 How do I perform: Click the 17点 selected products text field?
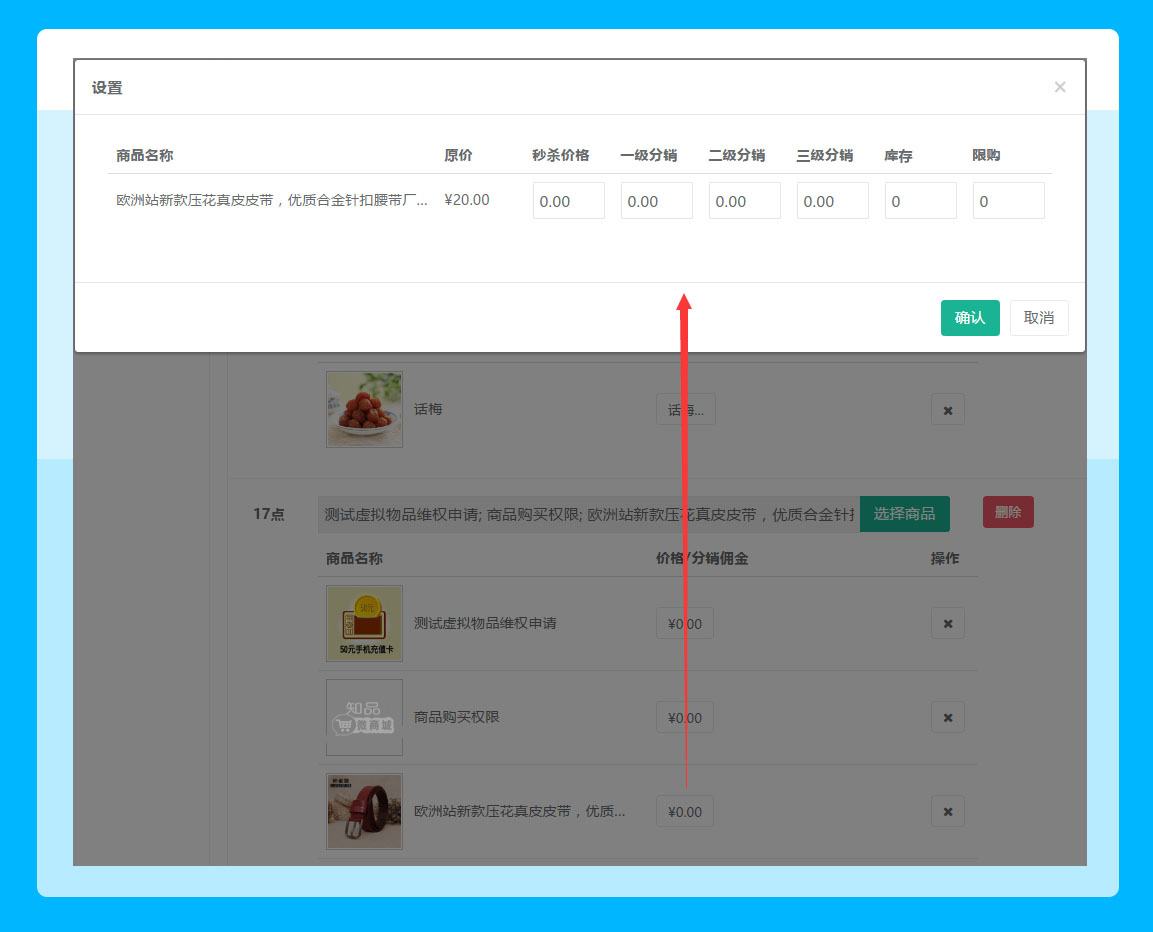pyautogui.click(x=588, y=514)
